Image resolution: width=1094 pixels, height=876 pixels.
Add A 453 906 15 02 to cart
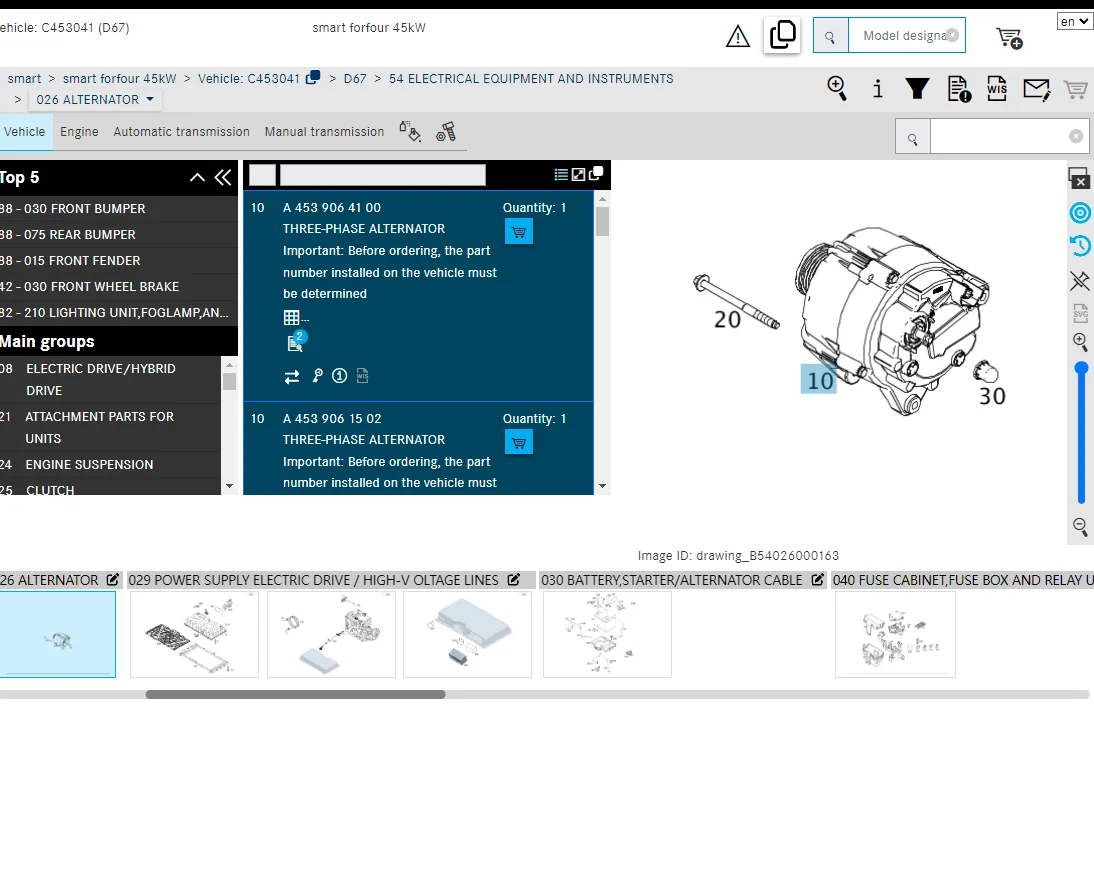(518, 442)
